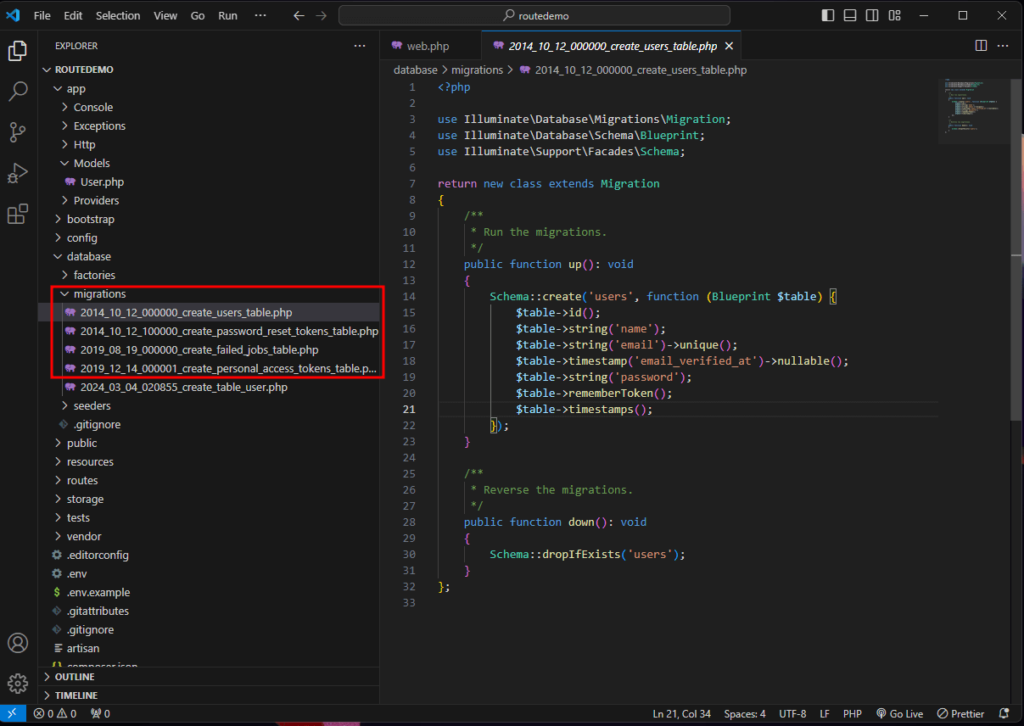Screen dimensions: 1024x726
Task: Click the remote window status icon
Action: 12,714
